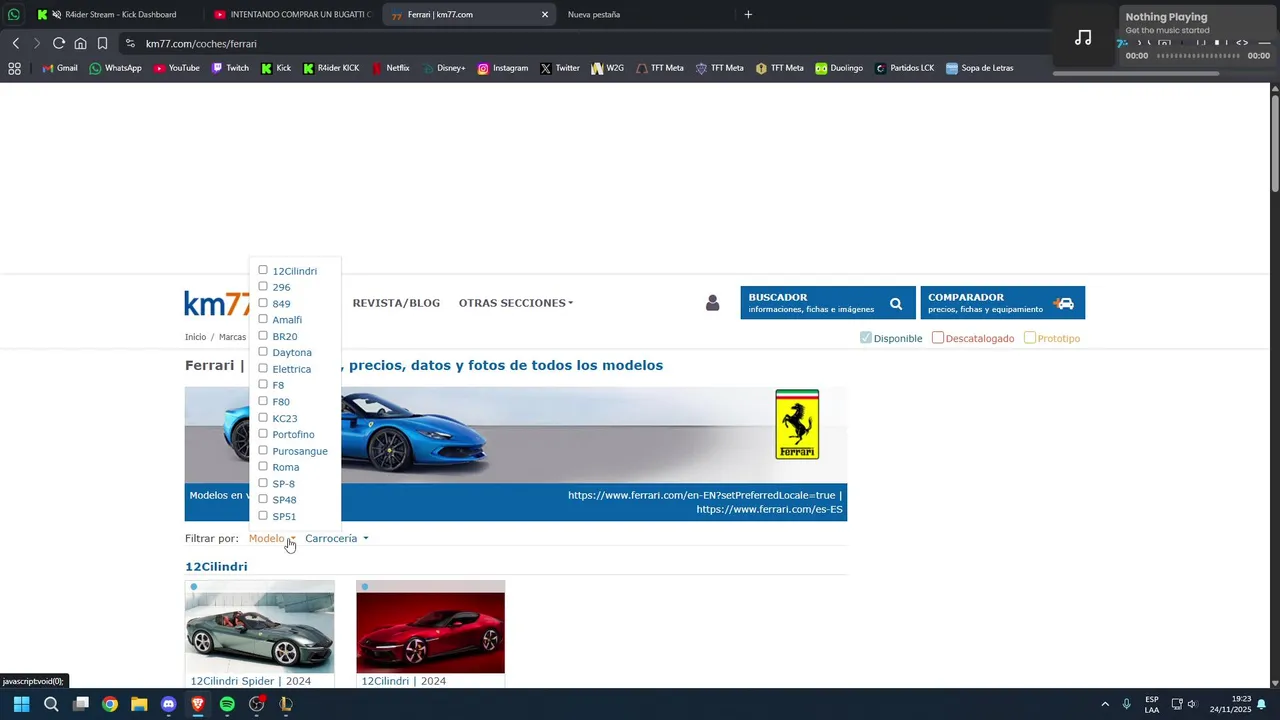Check the 849 model filter
1280x720 pixels.
[263, 303]
